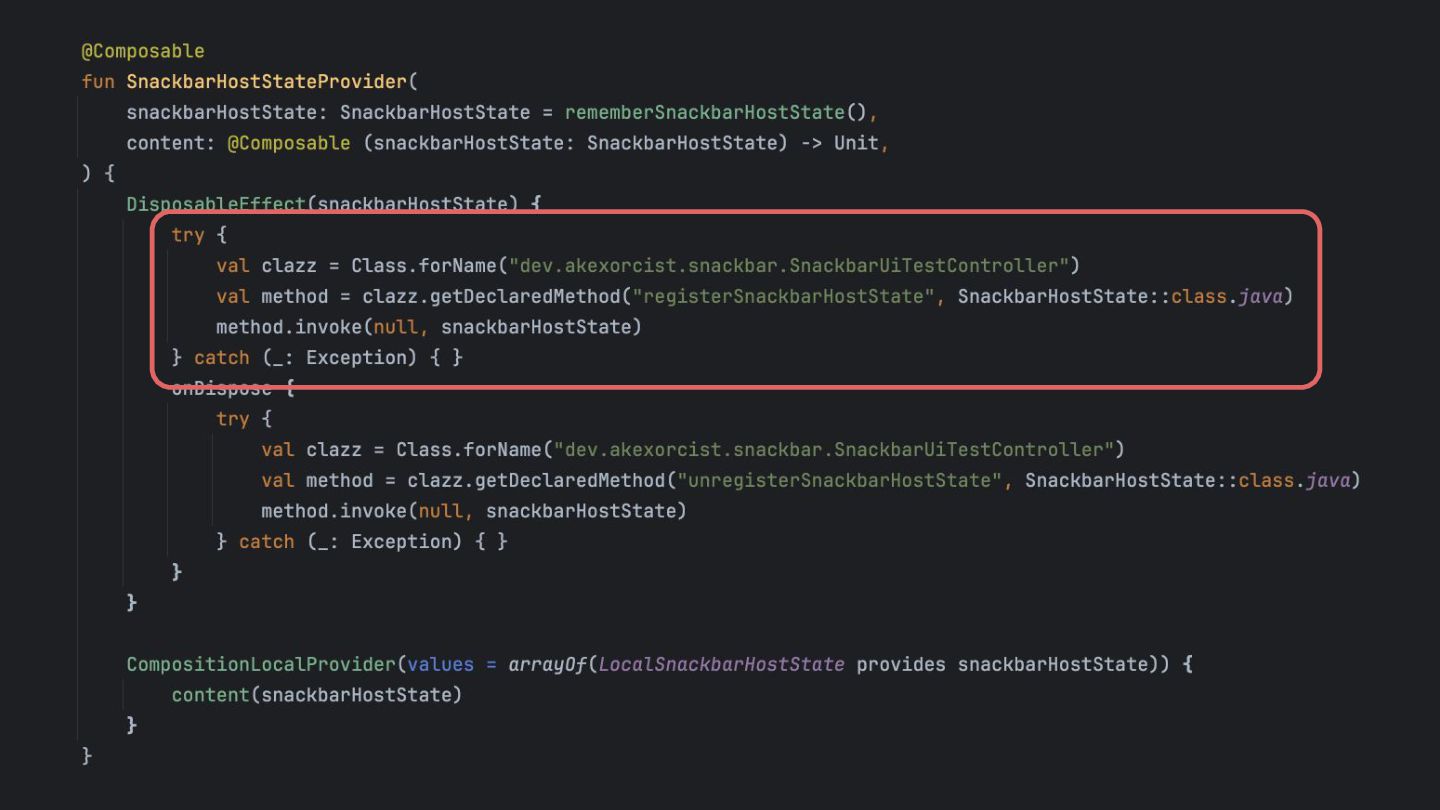Click the provides infix keyword
This screenshot has height=810, width=1440.
point(901,664)
